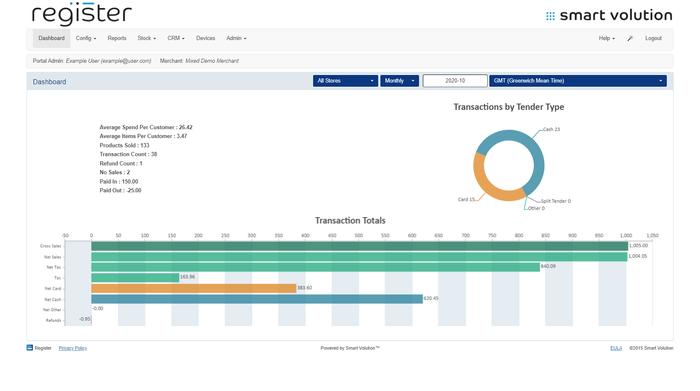Click the Register icon in footer
Viewport: 700px width, 391px height.
tap(29, 348)
